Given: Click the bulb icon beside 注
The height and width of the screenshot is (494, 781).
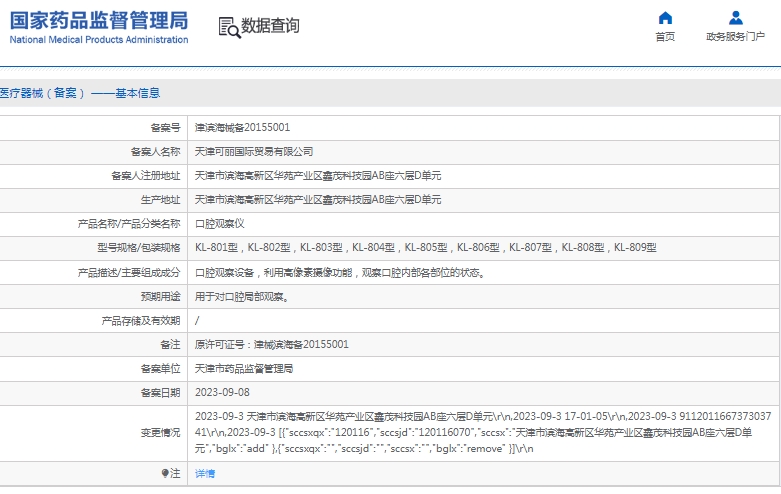Looking at the screenshot, I should 165,473.
